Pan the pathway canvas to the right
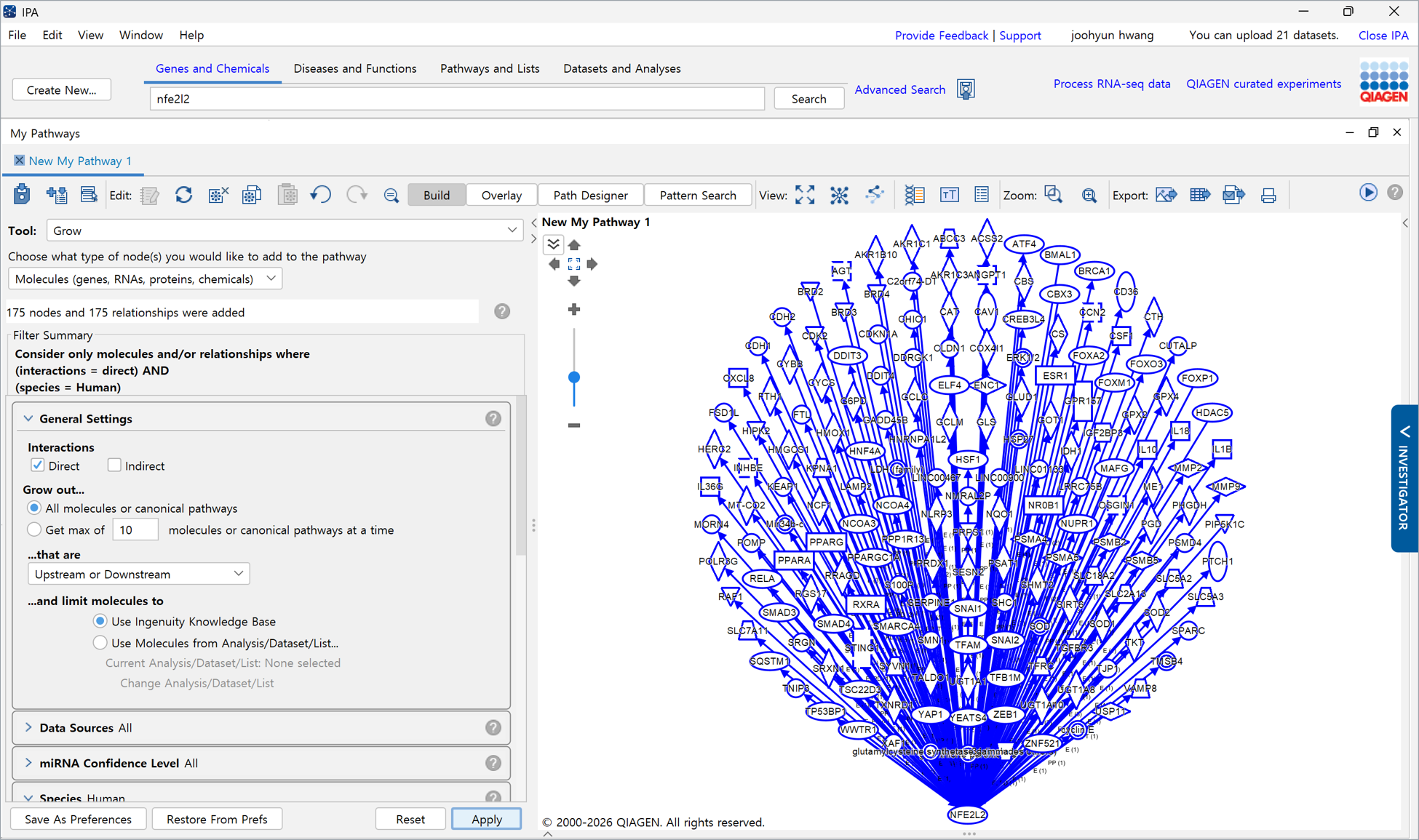Viewport: 1419px width, 840px height. click(592, 263)
